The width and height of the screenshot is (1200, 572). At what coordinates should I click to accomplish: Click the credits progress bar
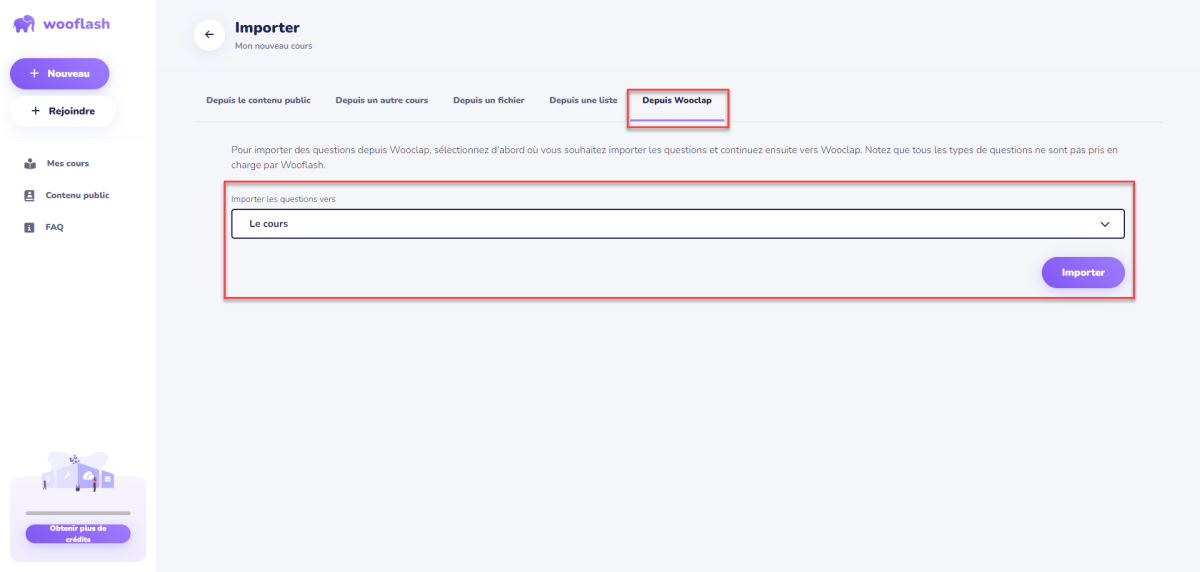78,513
